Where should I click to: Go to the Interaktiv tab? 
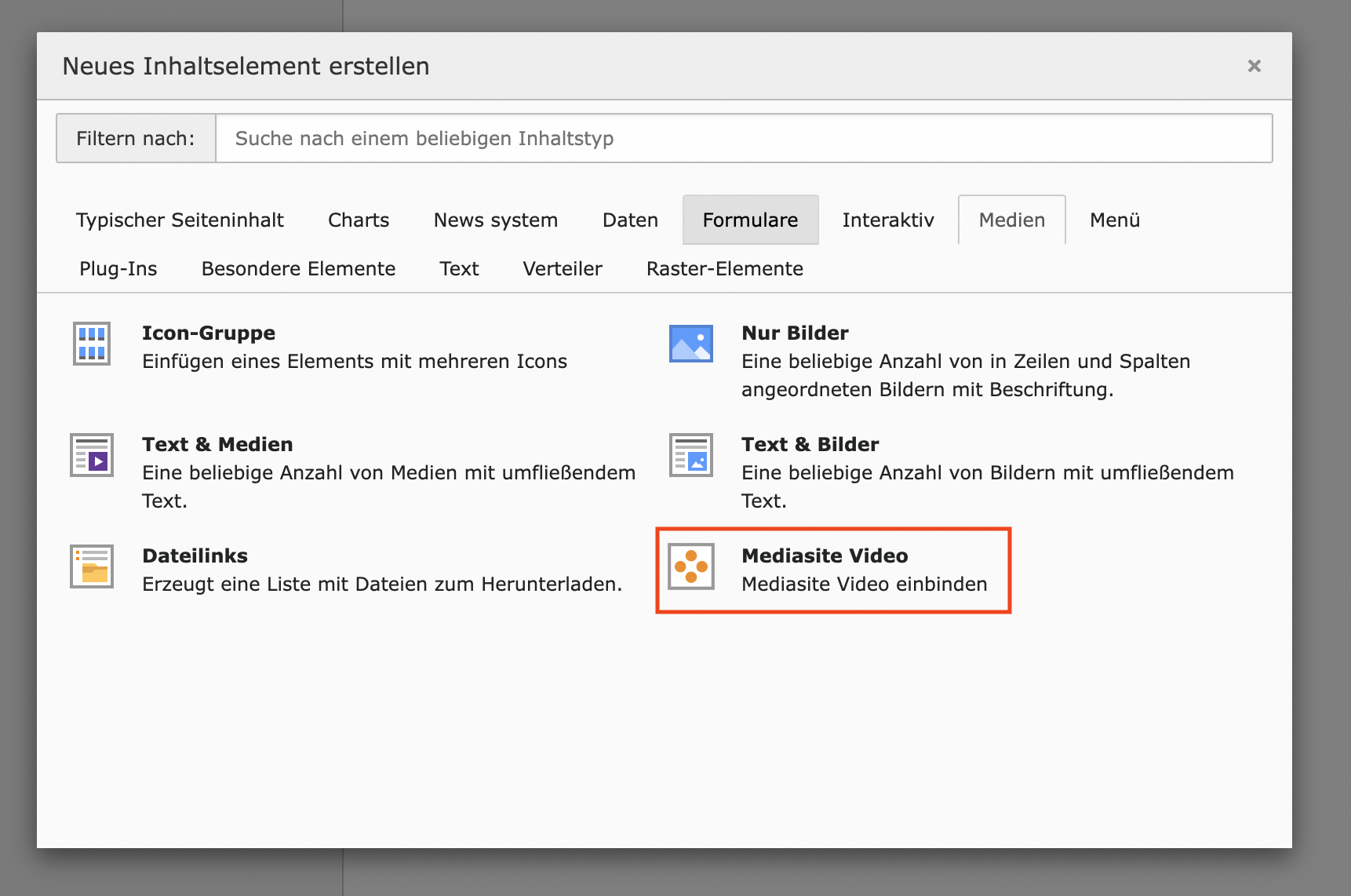pyautogui.click(x=888, y=220)
